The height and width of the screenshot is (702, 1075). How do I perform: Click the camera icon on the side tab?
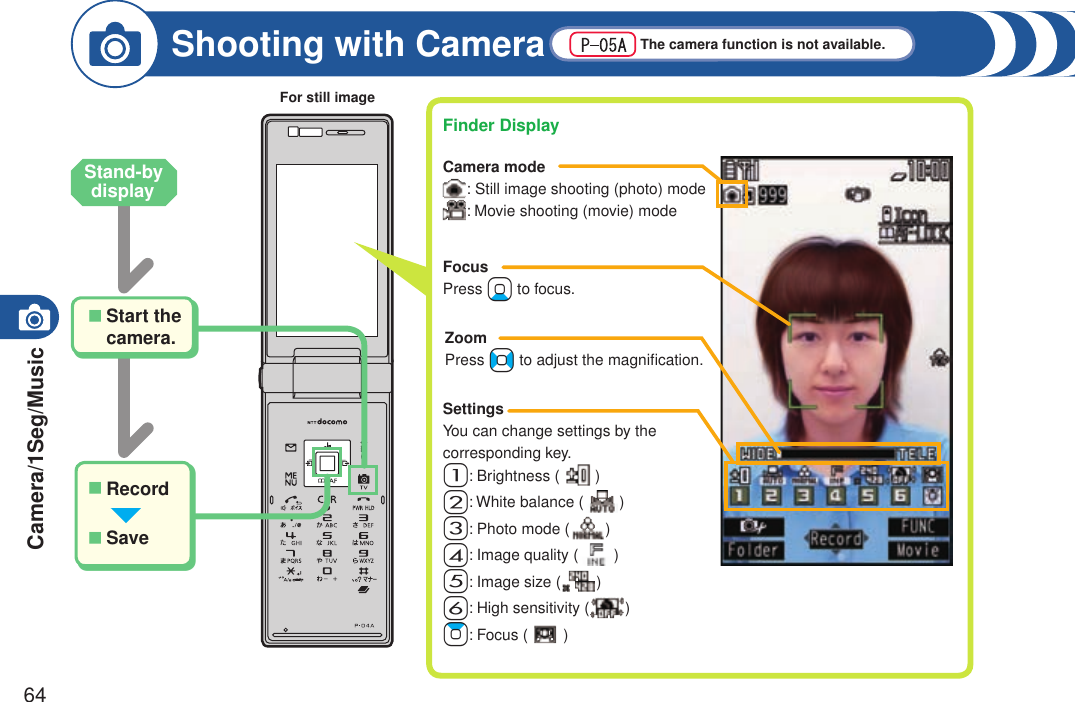pyautogui.click(x=34, y=318)
